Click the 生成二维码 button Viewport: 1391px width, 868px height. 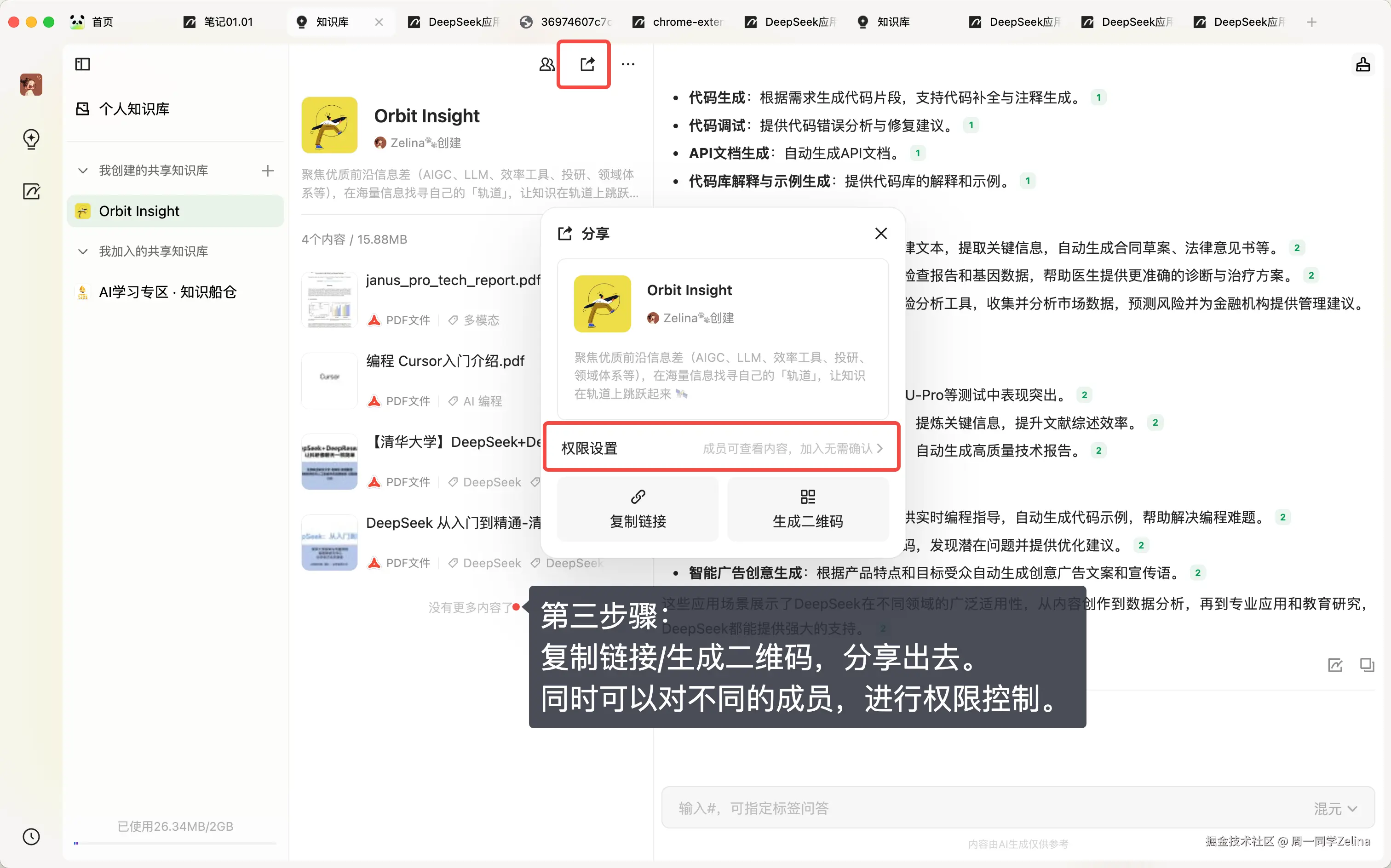click(807, 509)
